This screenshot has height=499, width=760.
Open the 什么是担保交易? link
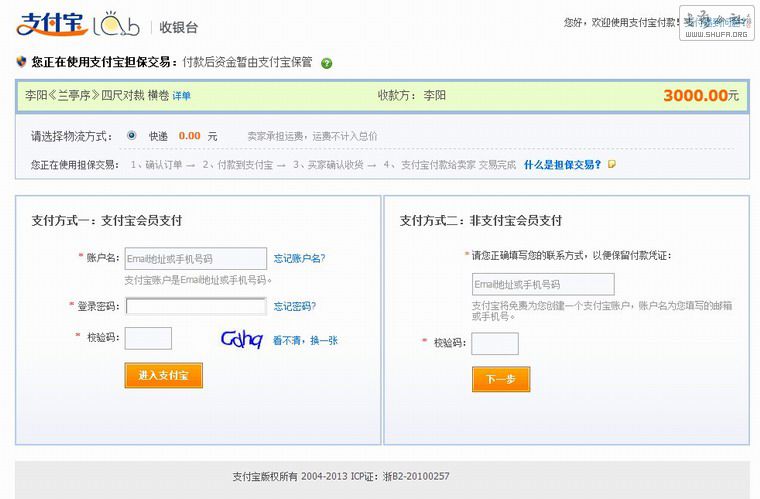[562, 165]
